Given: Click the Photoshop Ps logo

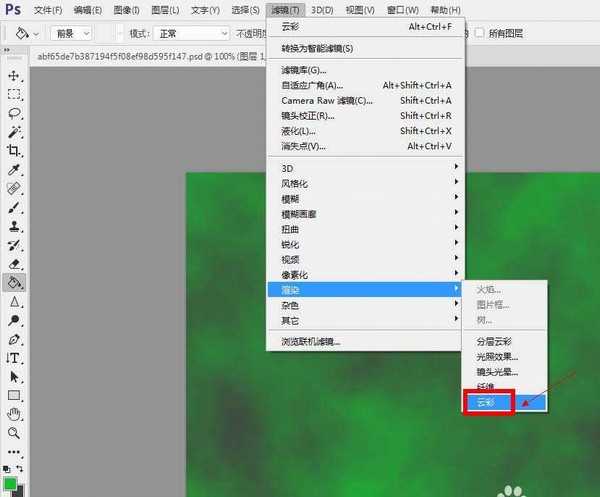Looking at the screenshot, I should coord(13,9).
